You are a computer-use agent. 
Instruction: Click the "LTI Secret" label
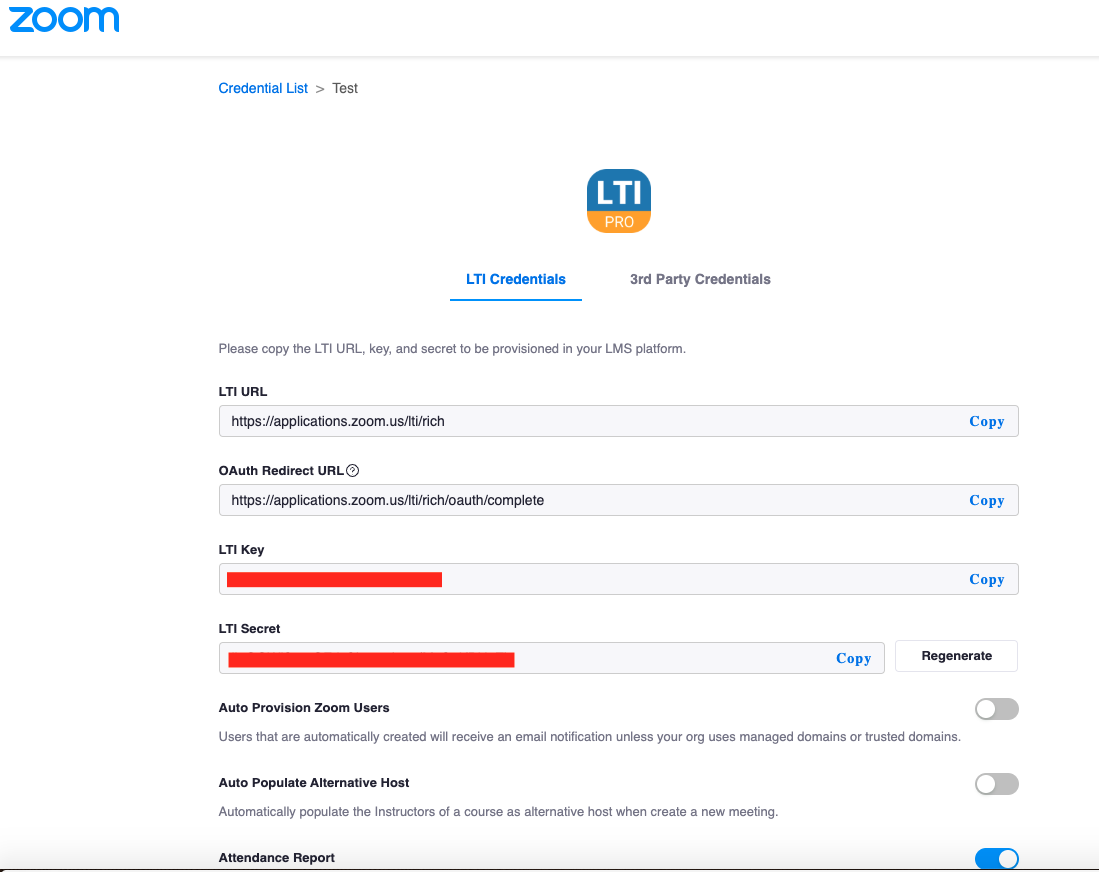[x=250, y=629]
